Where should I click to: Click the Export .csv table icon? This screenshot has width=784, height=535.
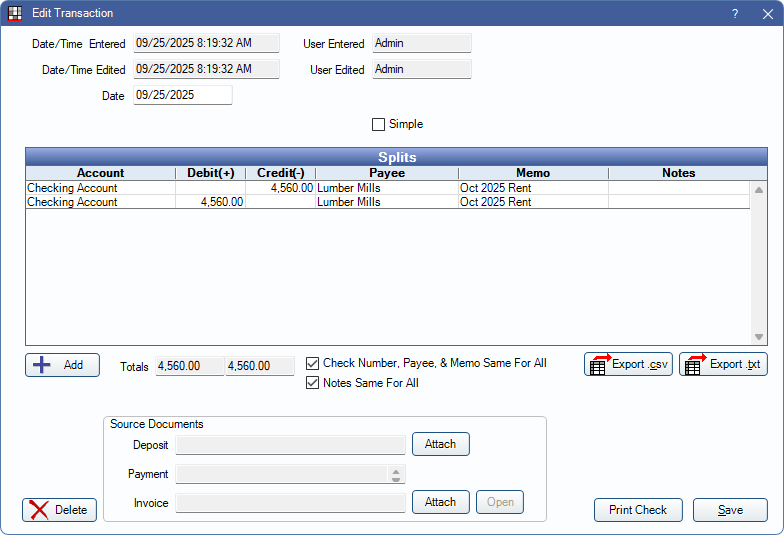[599, 364]
